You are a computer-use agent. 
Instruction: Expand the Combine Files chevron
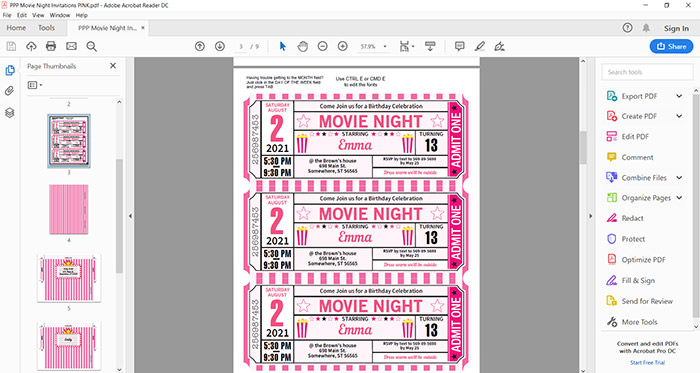point(679,178)
